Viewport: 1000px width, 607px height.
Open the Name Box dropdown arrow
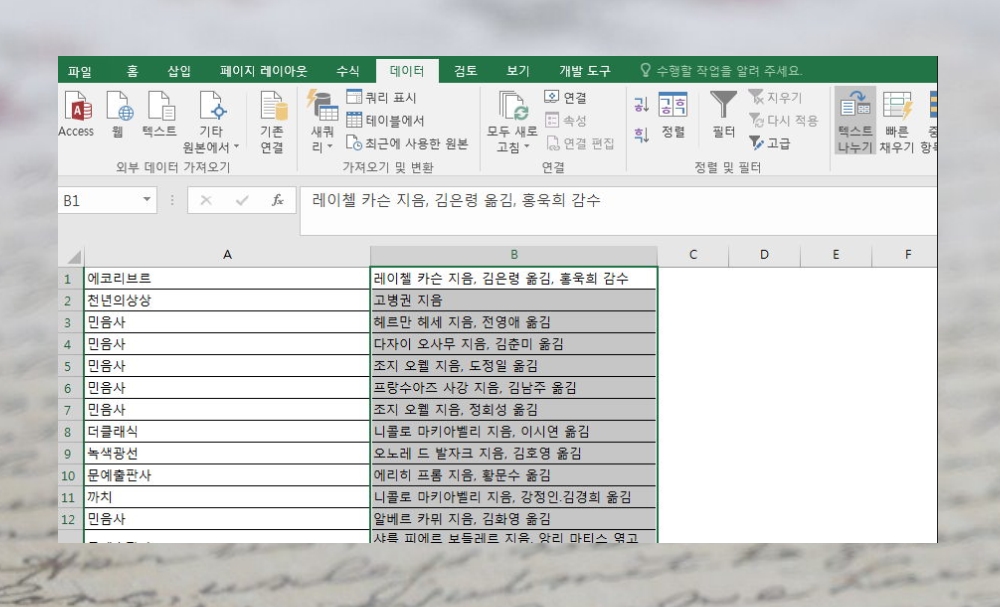coord(147,200)
